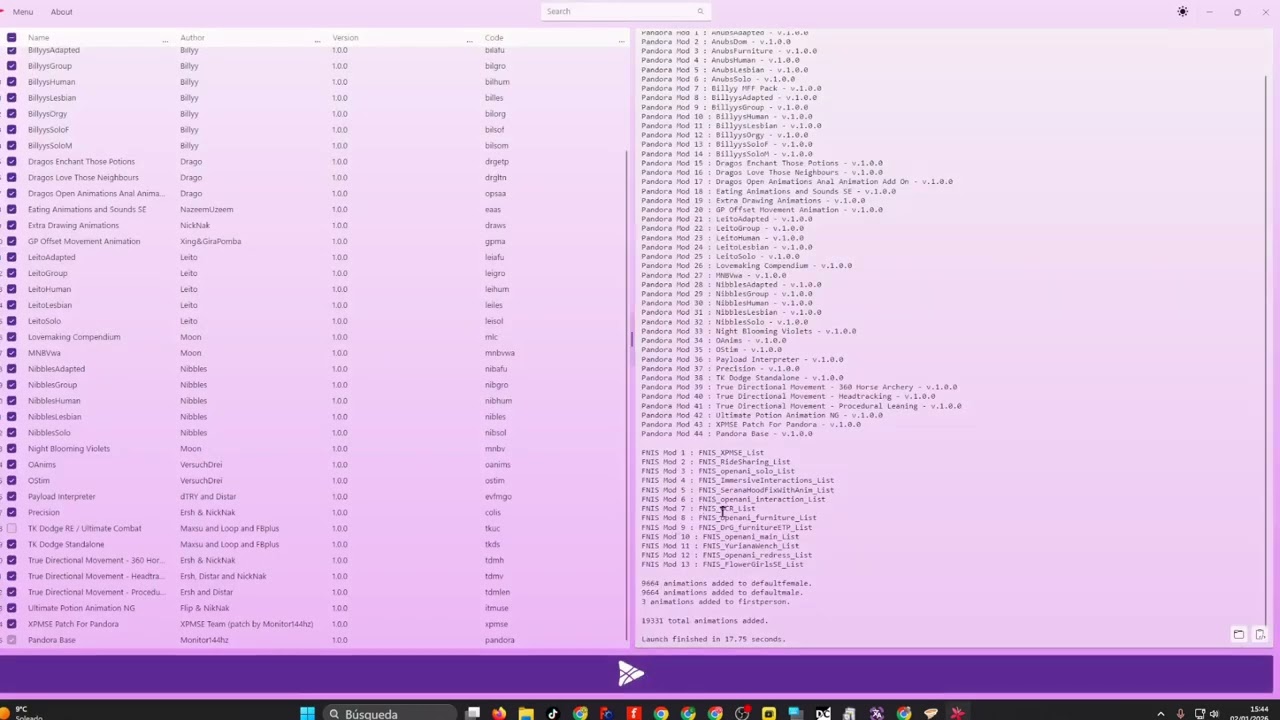
Task: Uncheck the NibblesHuman mod
Action: 11,400
